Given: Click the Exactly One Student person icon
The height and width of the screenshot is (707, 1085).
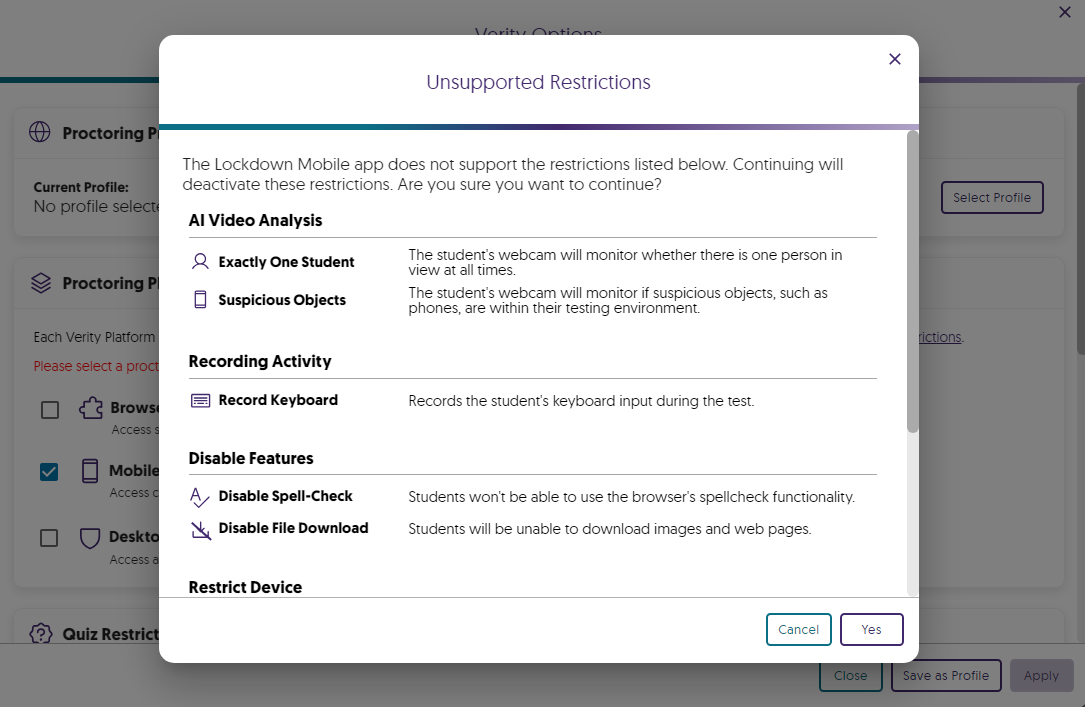Looking at the screenshot, I should (200, 262).
